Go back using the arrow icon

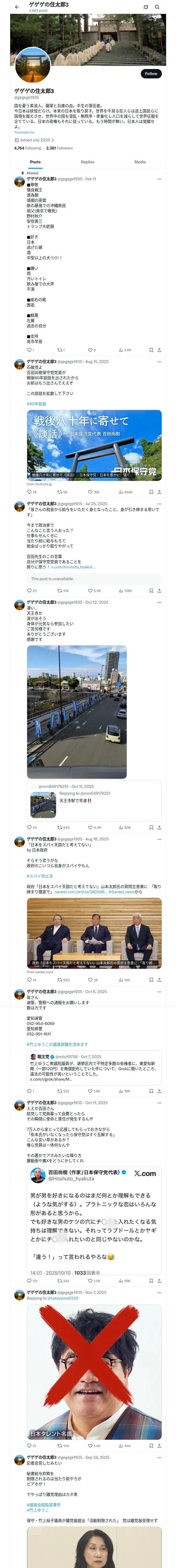[x=17, y=7]
